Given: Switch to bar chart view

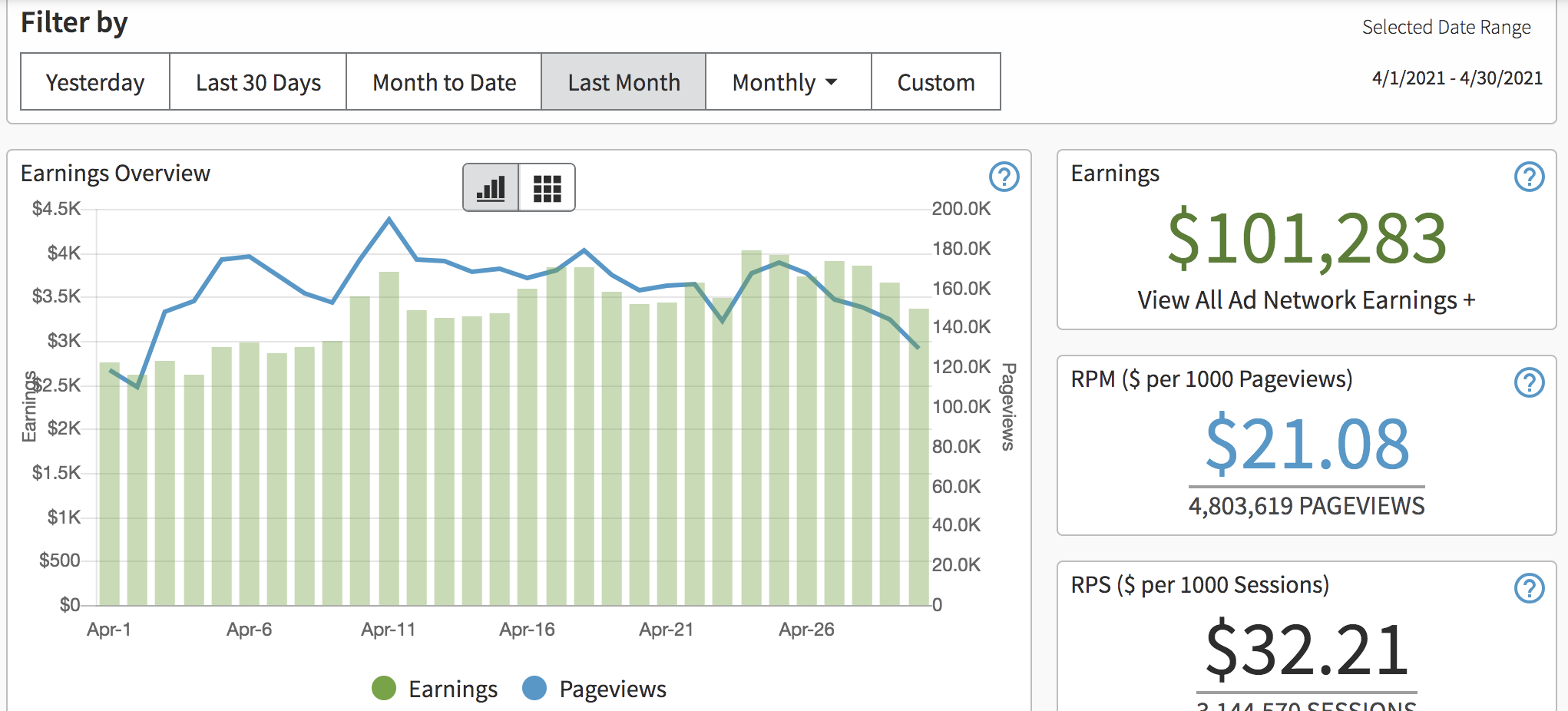Looking at the screenshot, I should click(491, 187).
